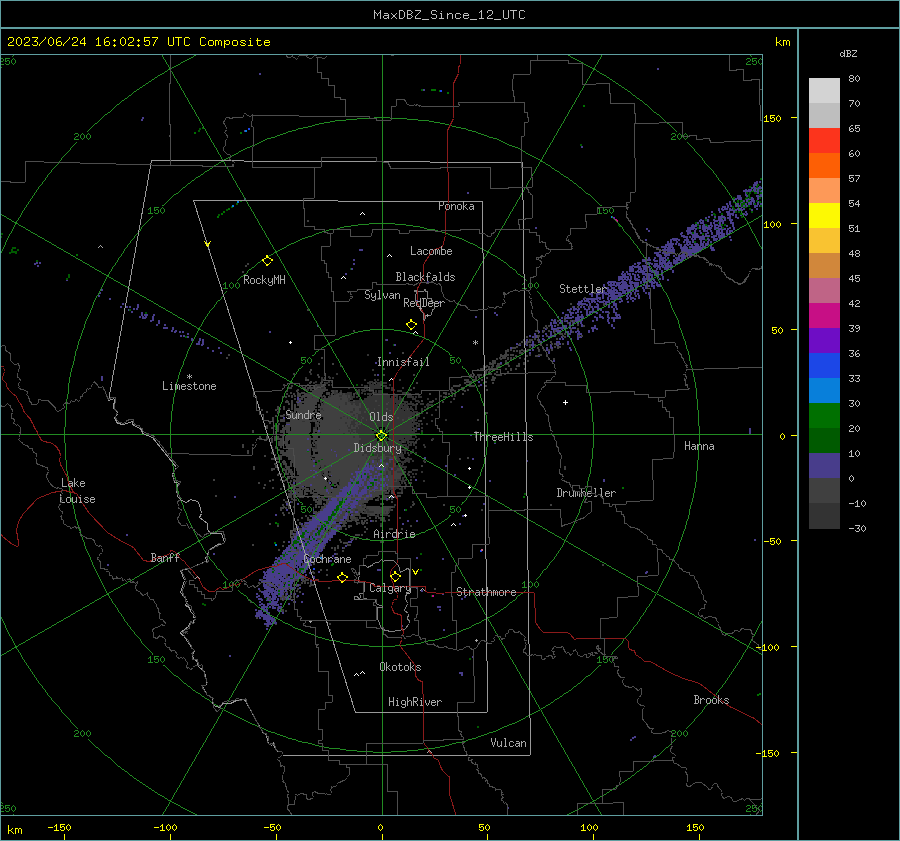Click the magenta 39-42 dBZ legend swatch
900x841 pixels.
(x=824, y=316)
